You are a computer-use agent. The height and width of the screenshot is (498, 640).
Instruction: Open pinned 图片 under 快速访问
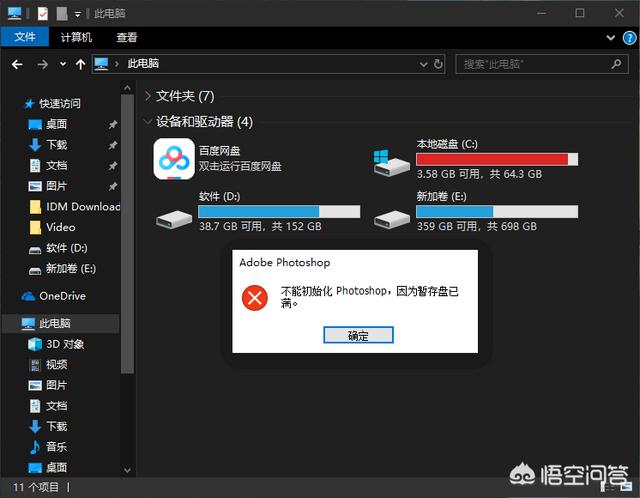56,186
